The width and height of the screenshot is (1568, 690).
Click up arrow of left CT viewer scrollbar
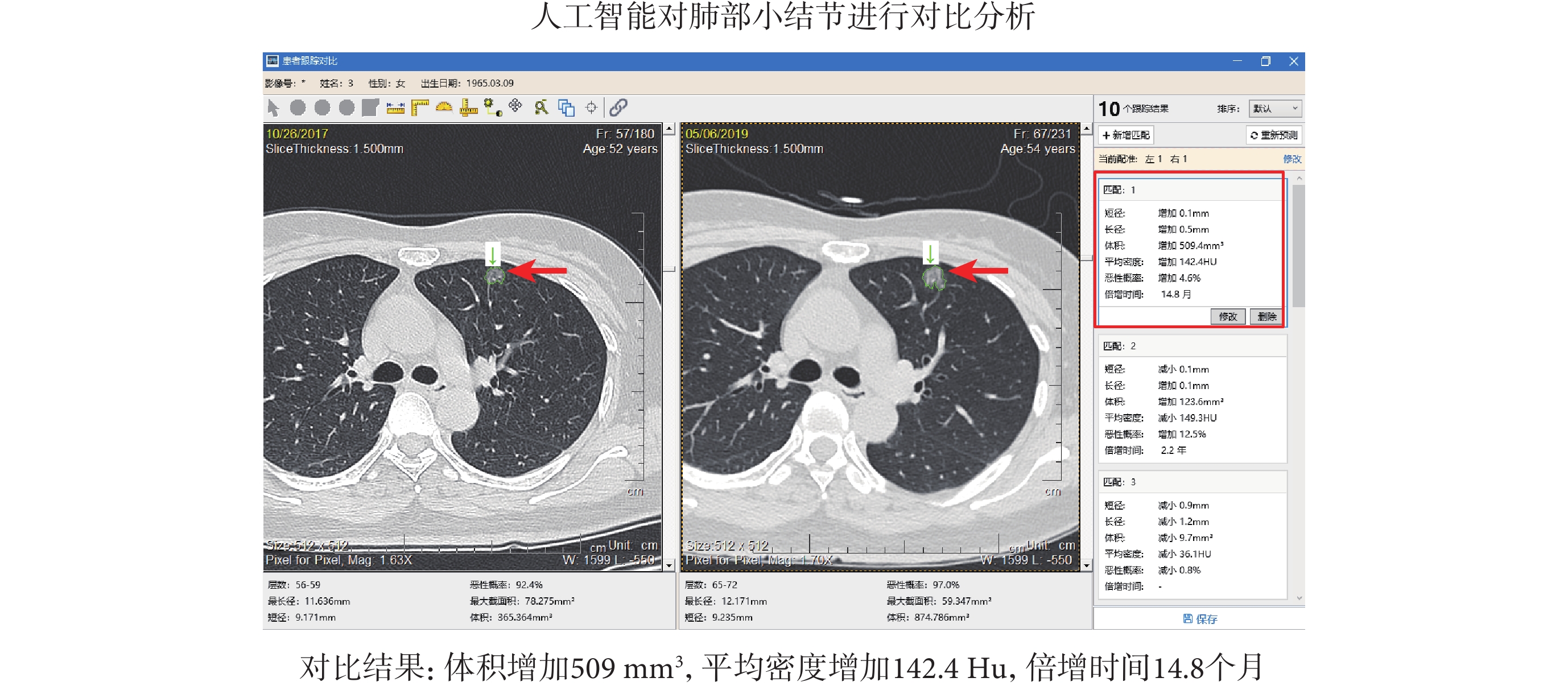(669, 129)
